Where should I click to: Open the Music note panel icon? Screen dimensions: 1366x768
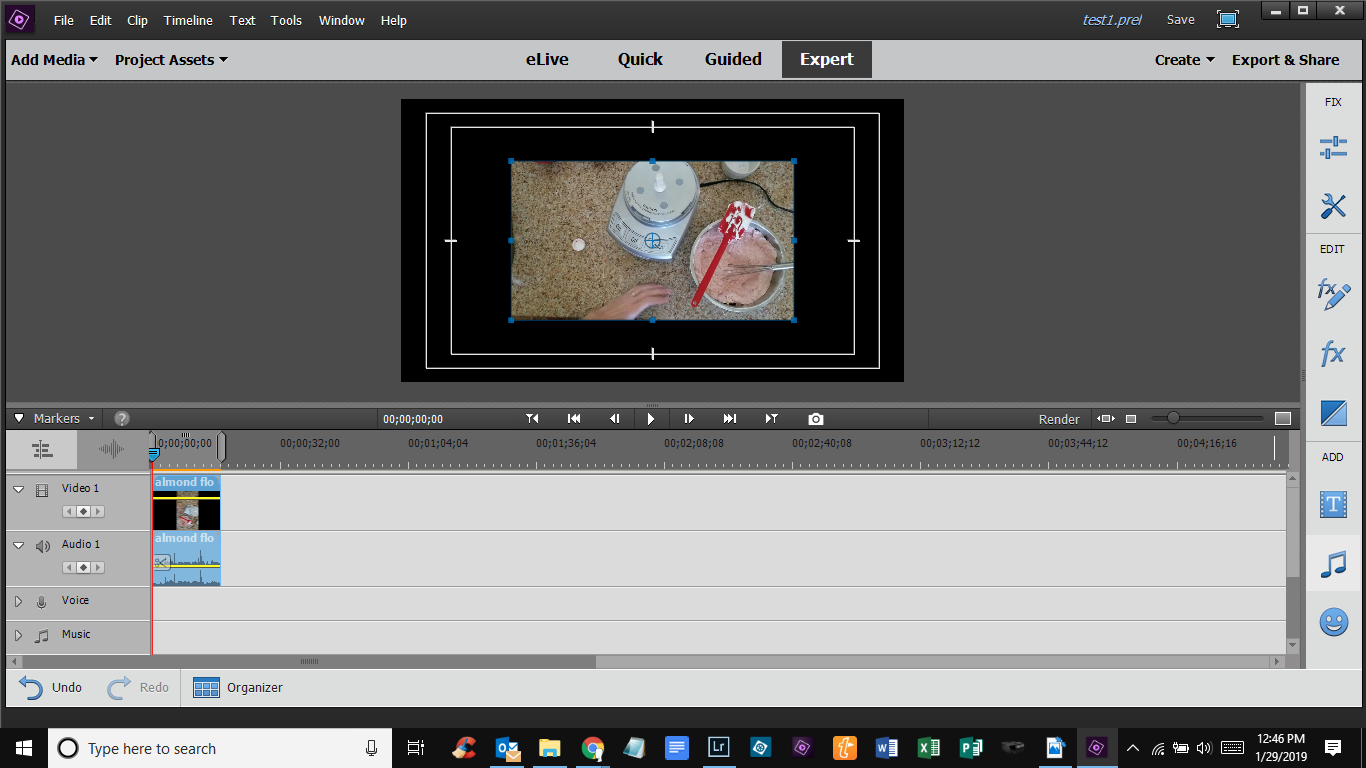(x=1333, y=564)
